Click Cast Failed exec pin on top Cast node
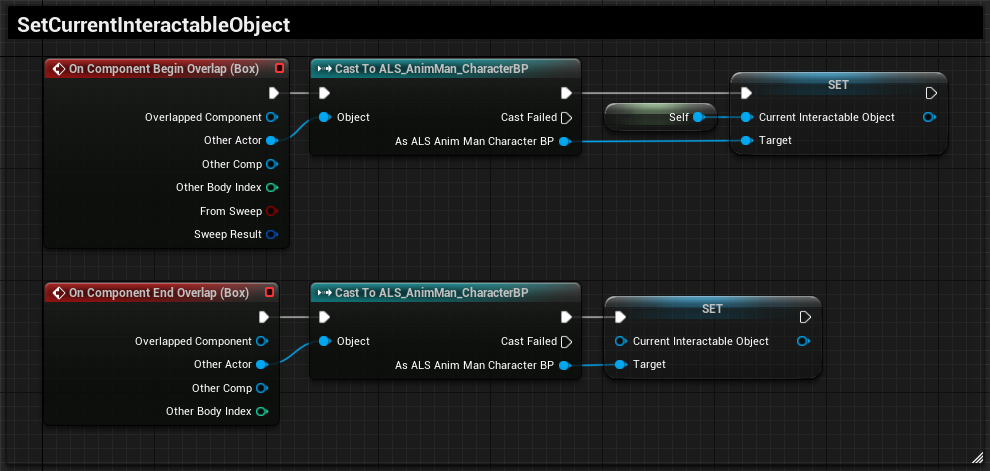 565,117
